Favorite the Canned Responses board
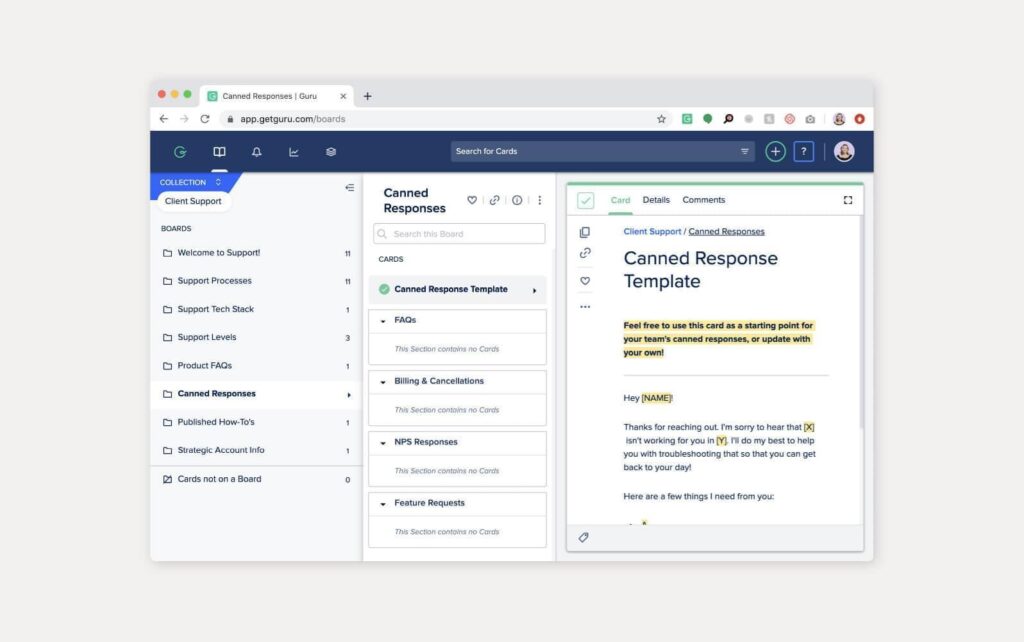This screenshot has width=1024, height=642. tap(472, 200)
